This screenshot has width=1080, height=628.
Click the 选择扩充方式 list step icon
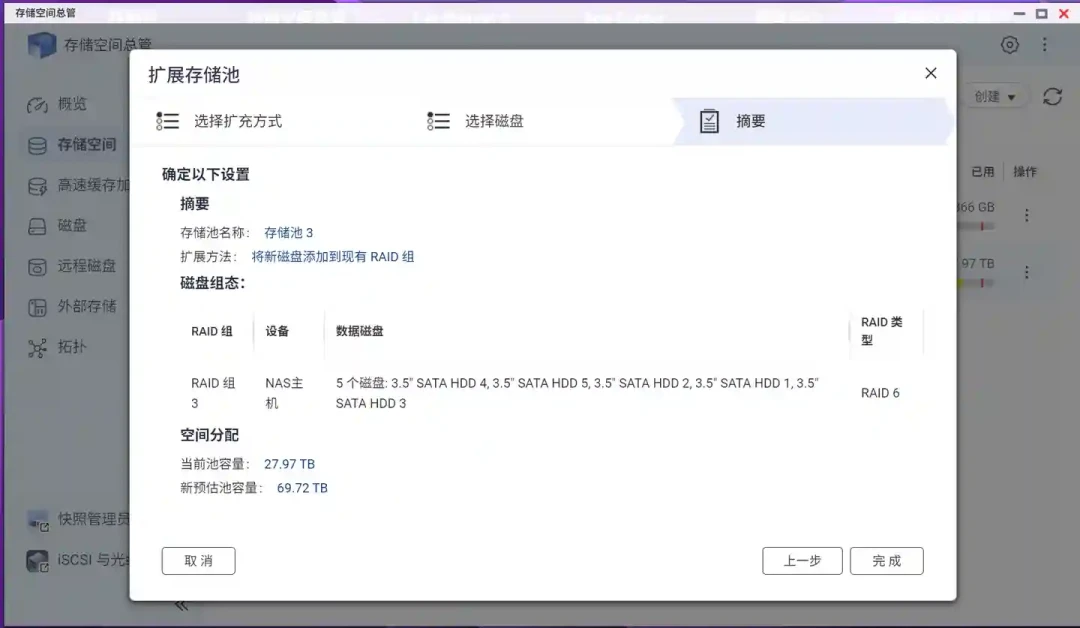[167, 121]
